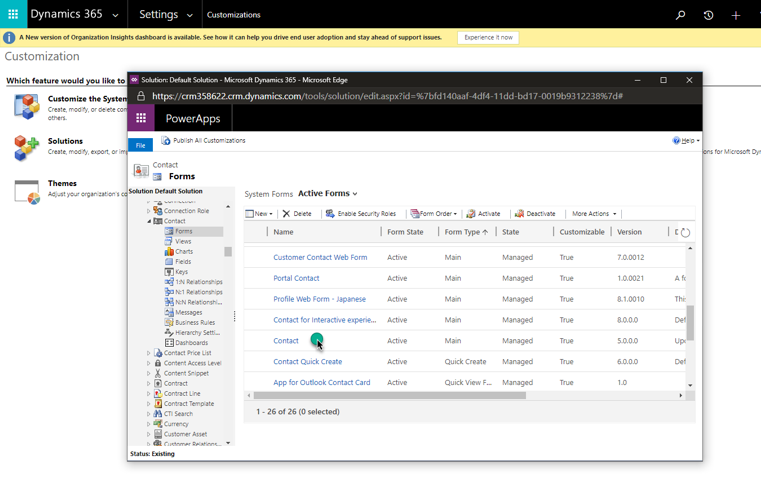Click the Experience it now button

click(488, 38)
